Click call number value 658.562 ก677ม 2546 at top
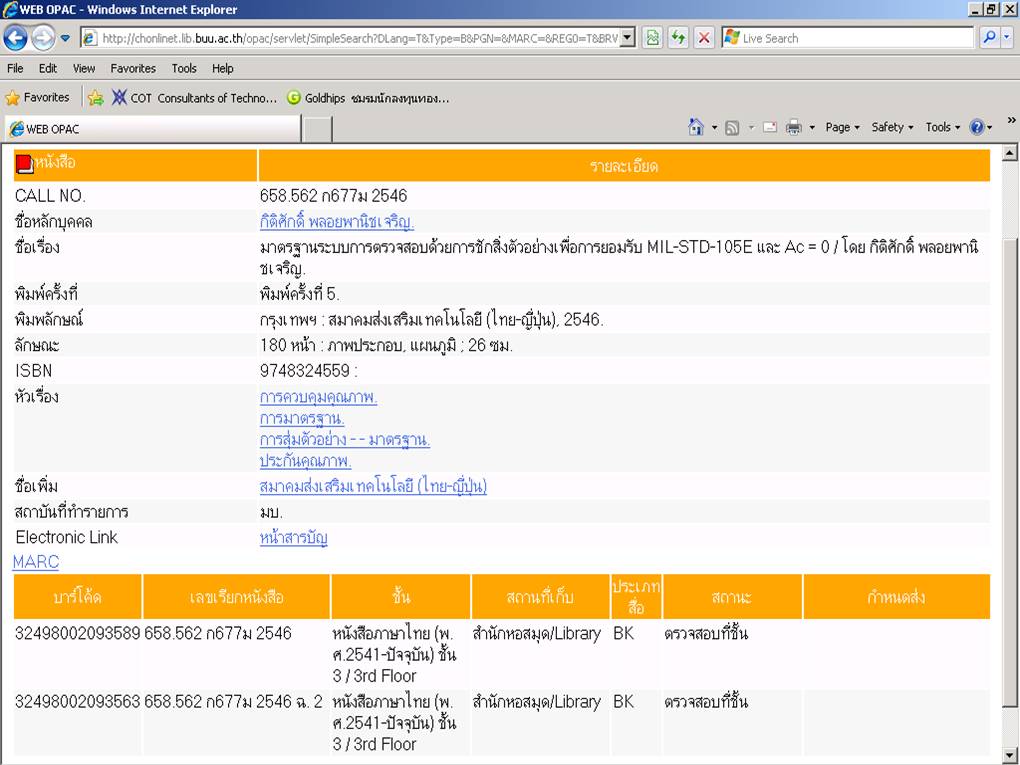1020x765 pixels. pos(333,196)
